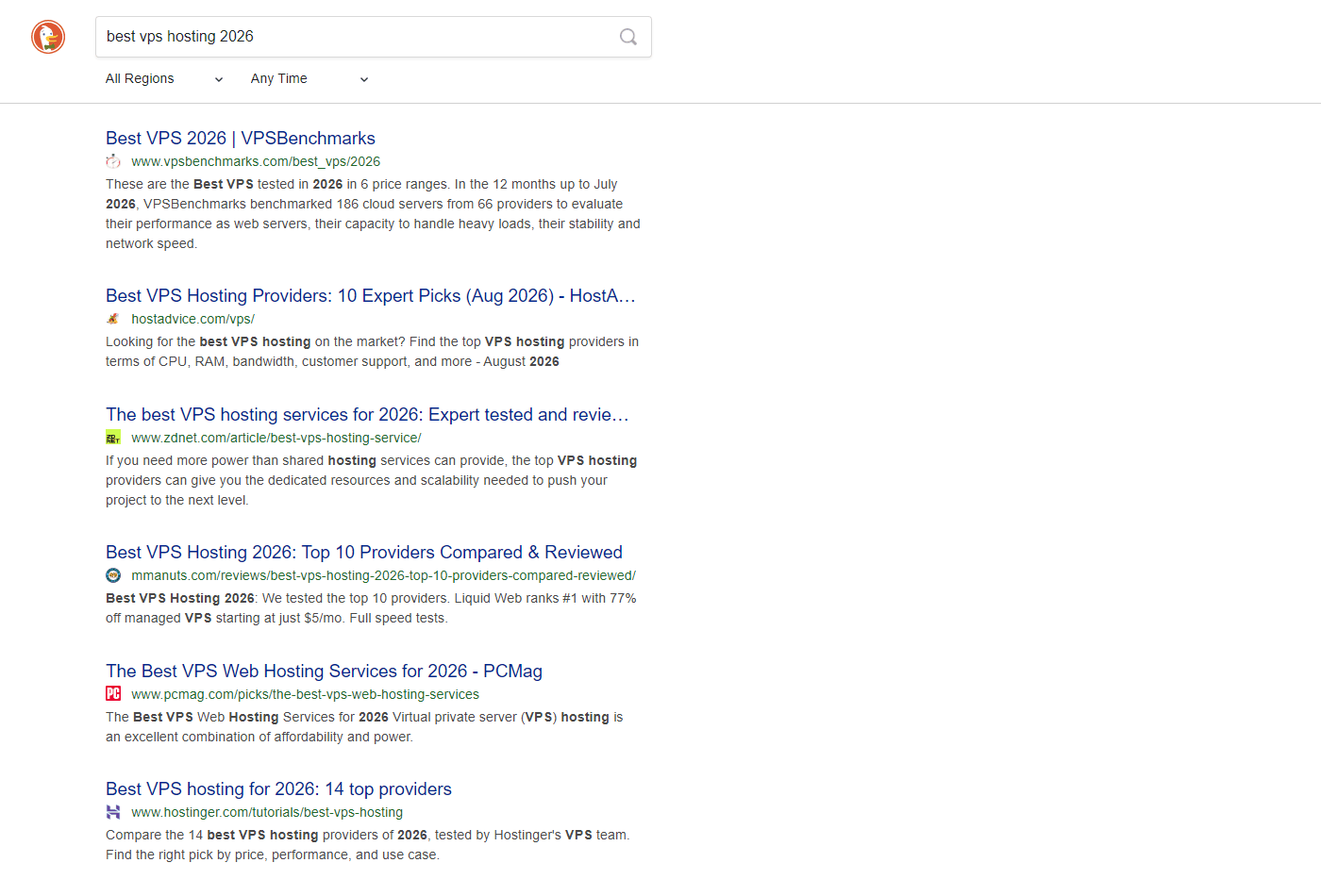
Task: Click mmanuts favicon beside its review URL
Action: (x=113, y=575)
